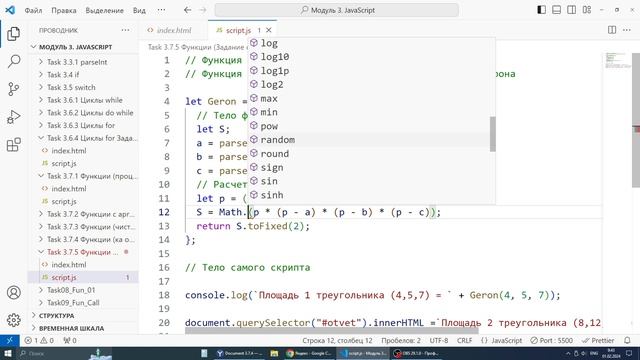Viewport: 640px width, 360px height.
Task: Expand the Task 3.3.1 parseInt folder
Action: coord(77,62)
